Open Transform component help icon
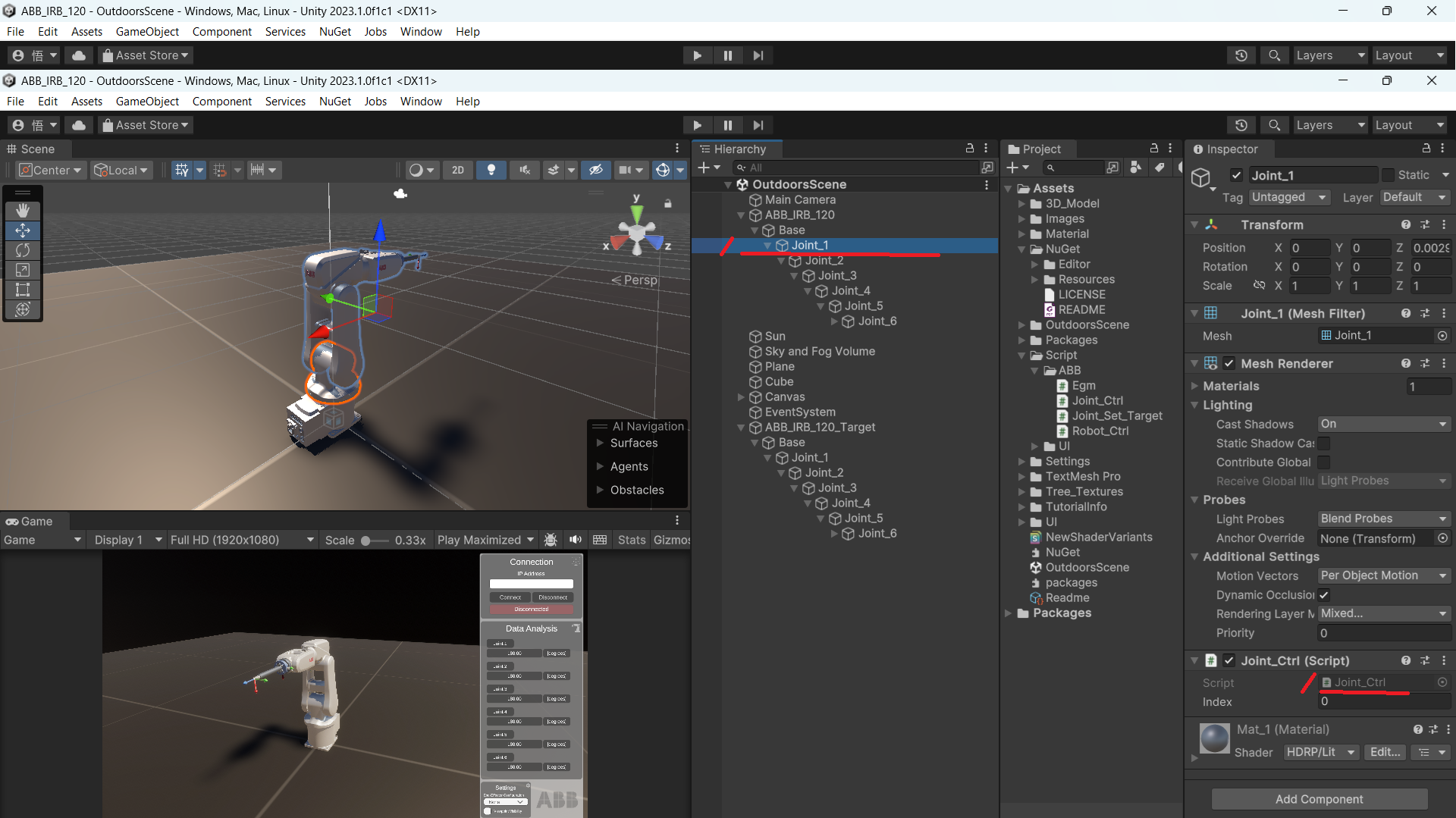 1406,224
